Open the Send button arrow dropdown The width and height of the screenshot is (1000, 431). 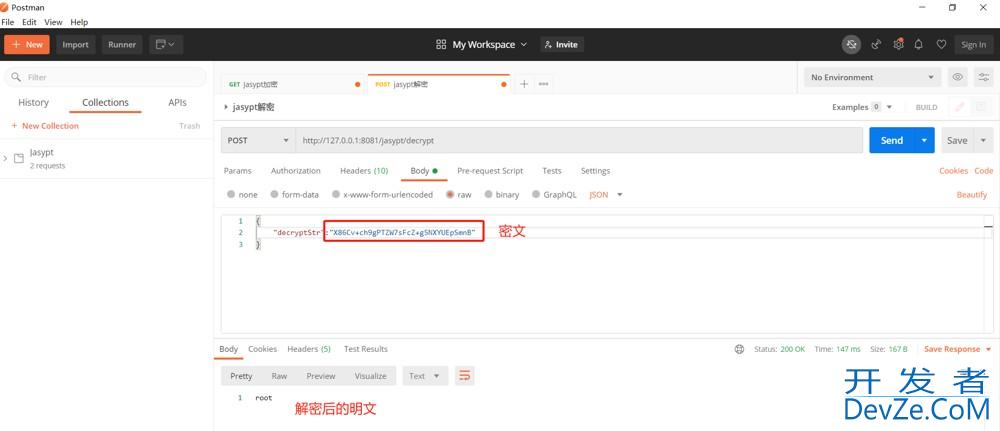point(923,140)
